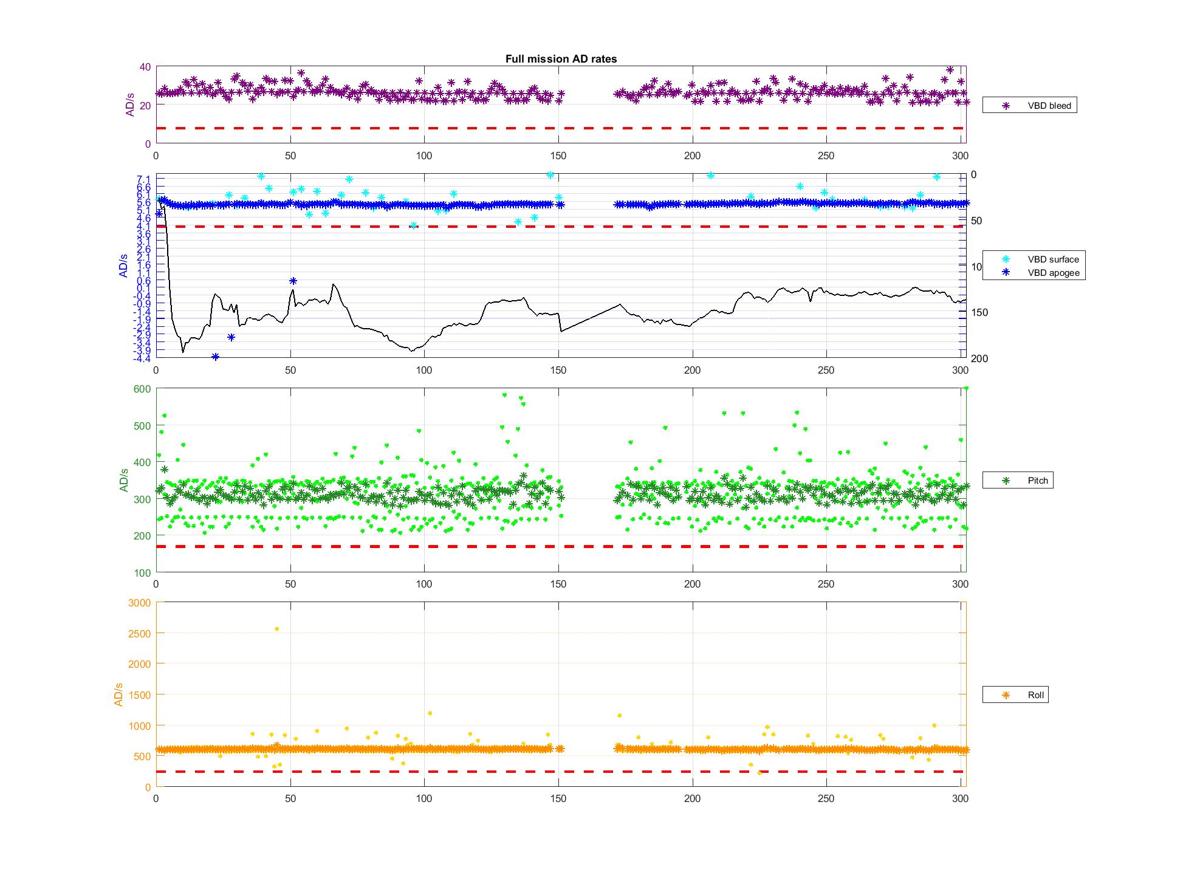Click the red dashed threshold line in VBD bleed plot

coord(560,128)
